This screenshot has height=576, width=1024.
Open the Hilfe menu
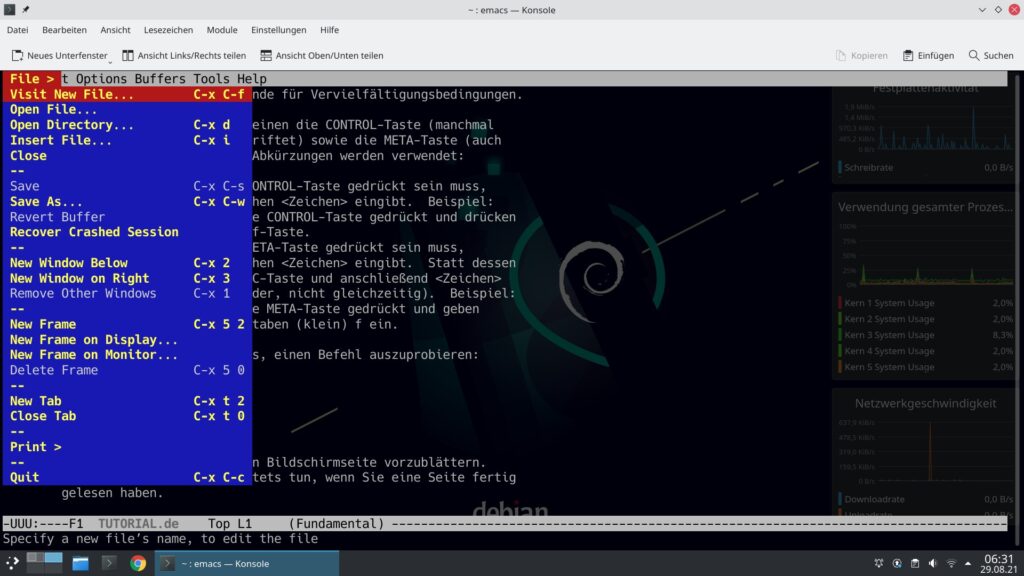click(329, 30)
